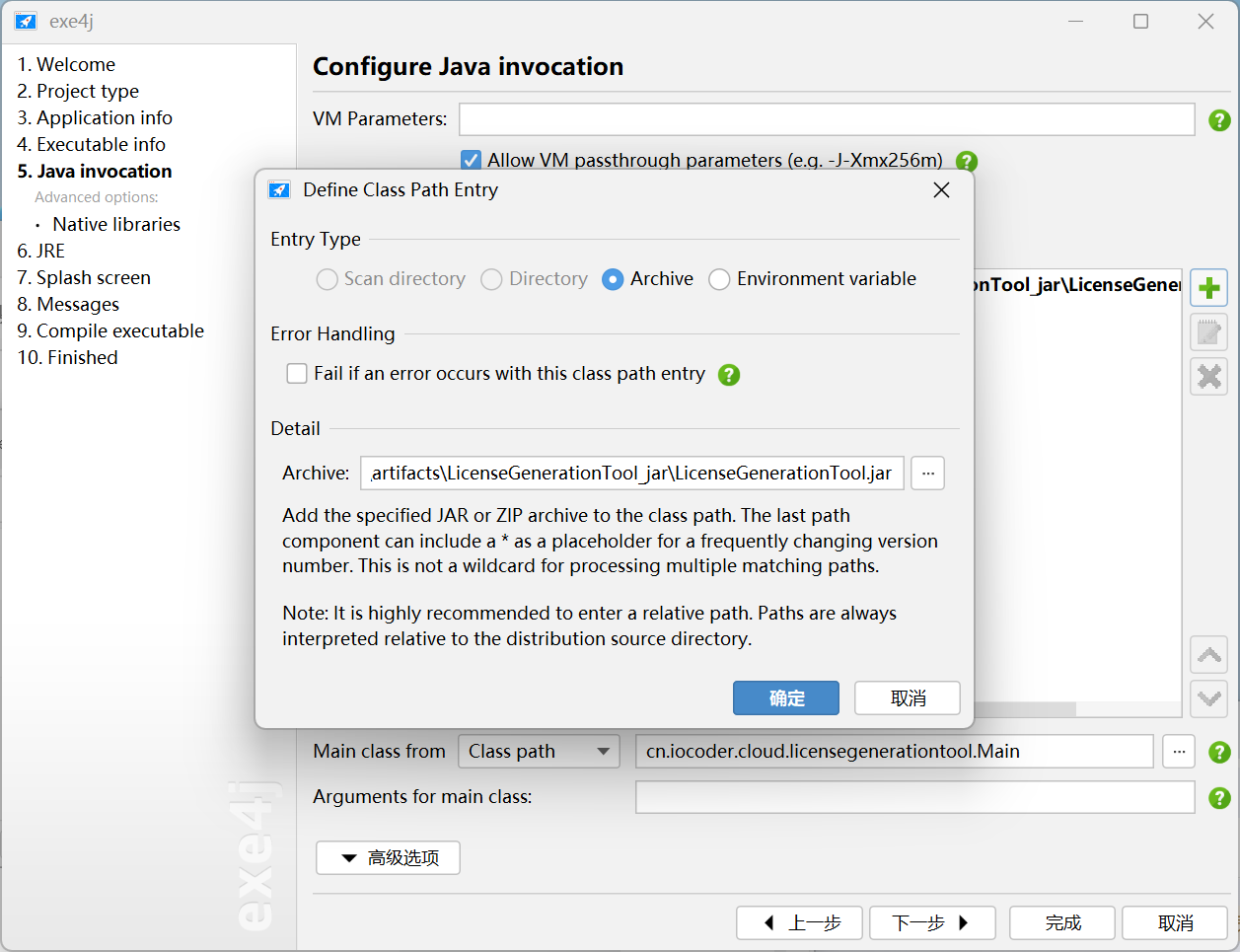
Task: Click the help icon next to VM Parameters
Action: coord(1219,119)
